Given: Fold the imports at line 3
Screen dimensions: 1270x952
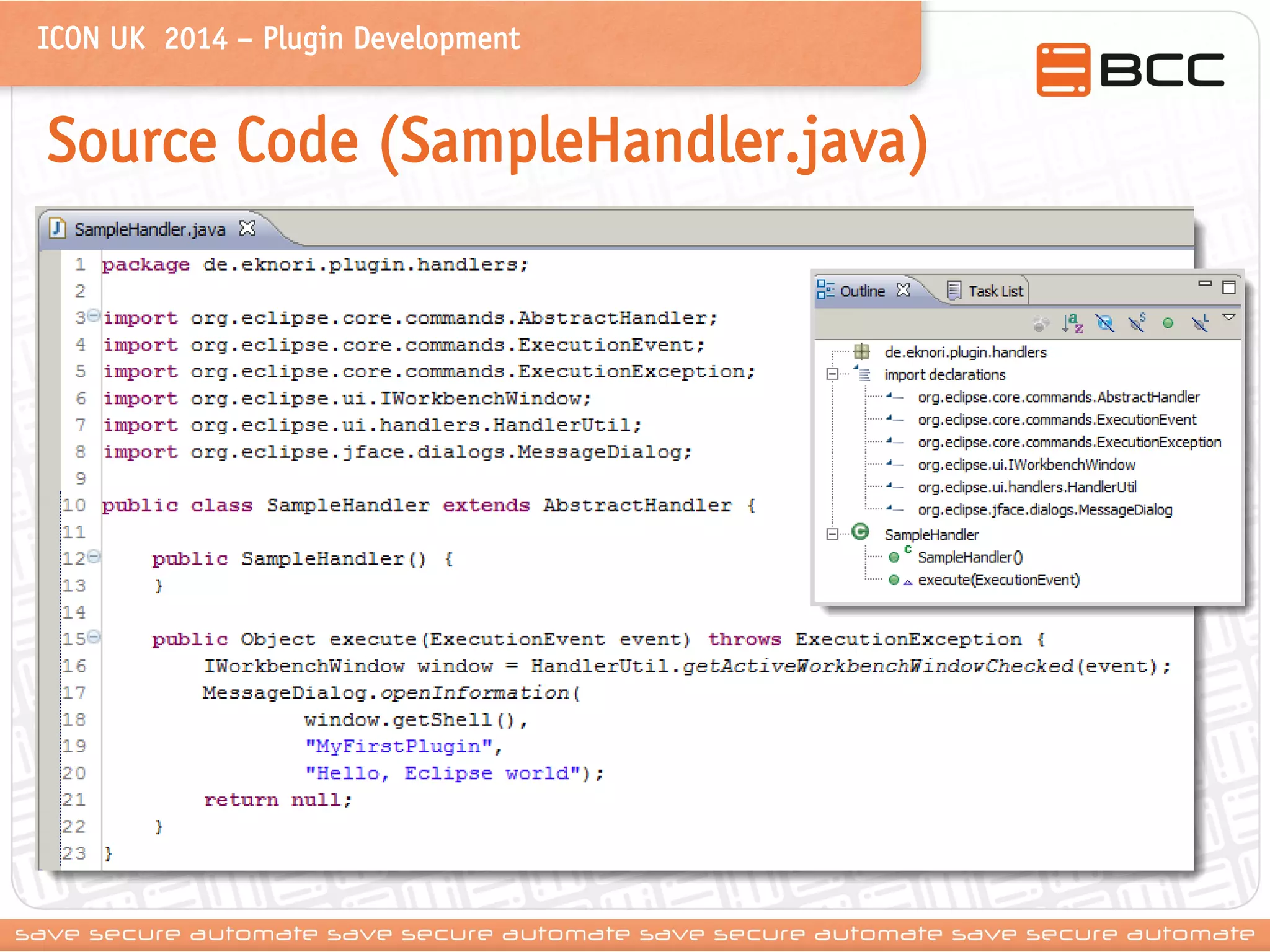Looking at the screenshot, I should click(x=94, y=315).
